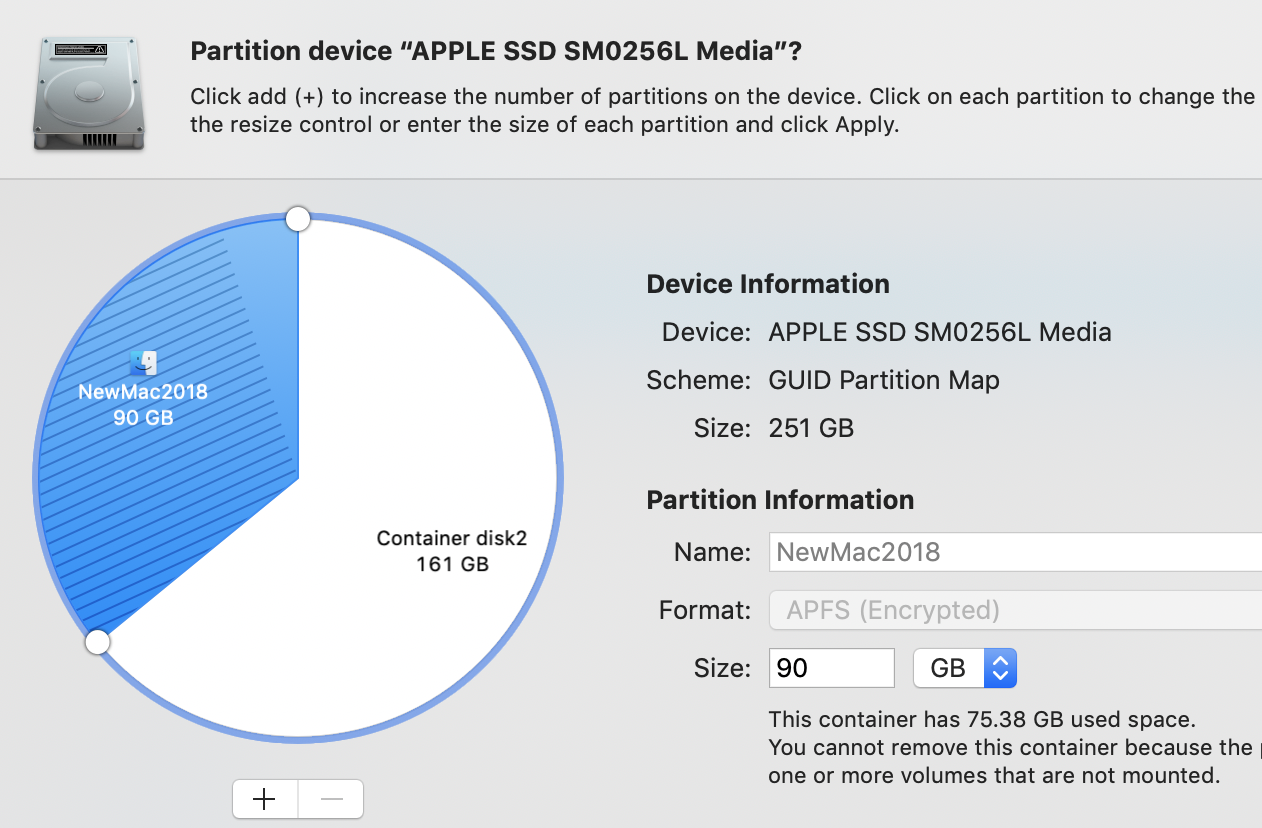This screenshot has height=828, width=1262.
Task: Click the '75.38 GB used space' message
Action: 982,720
